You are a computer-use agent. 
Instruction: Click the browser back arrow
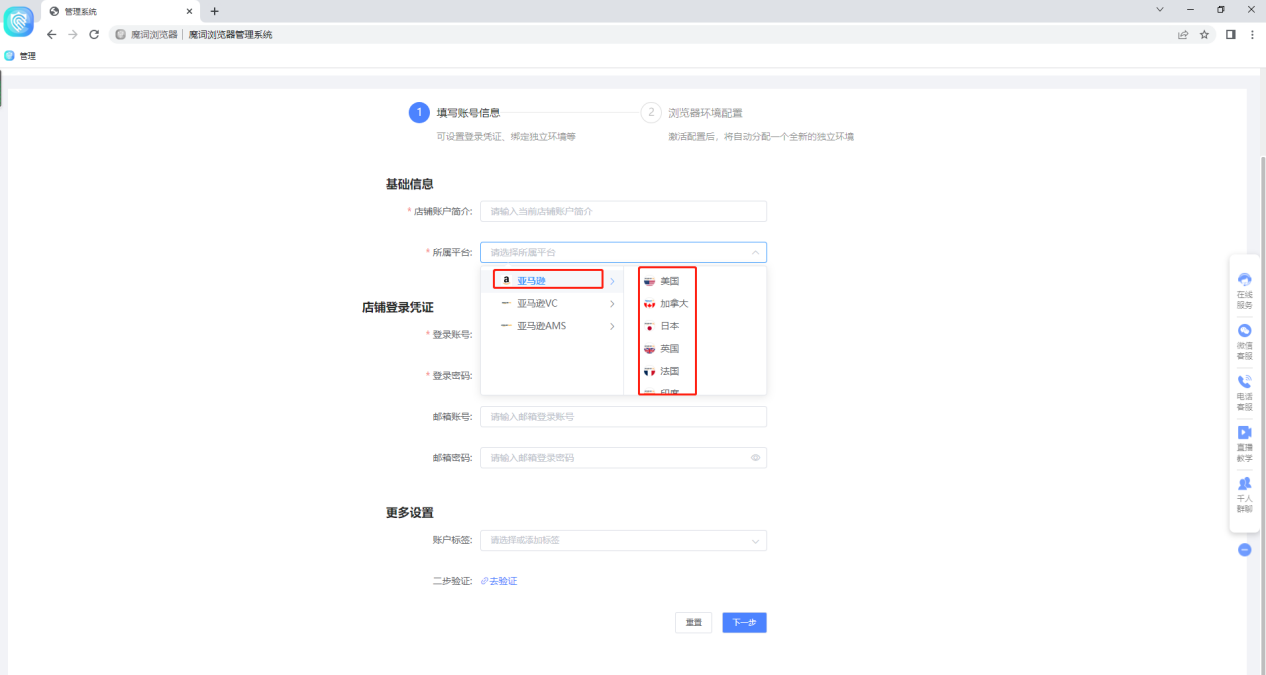point(52,34)
